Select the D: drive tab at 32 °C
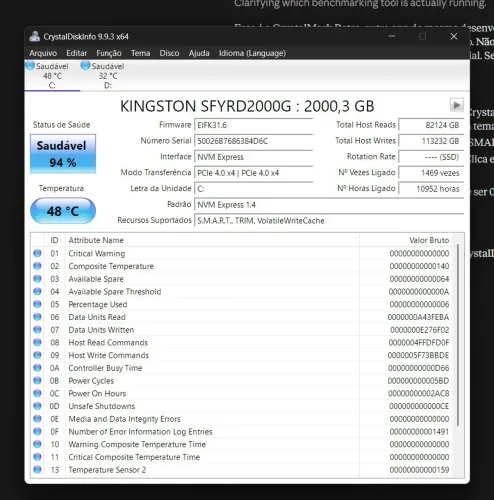 pos(108,76)
